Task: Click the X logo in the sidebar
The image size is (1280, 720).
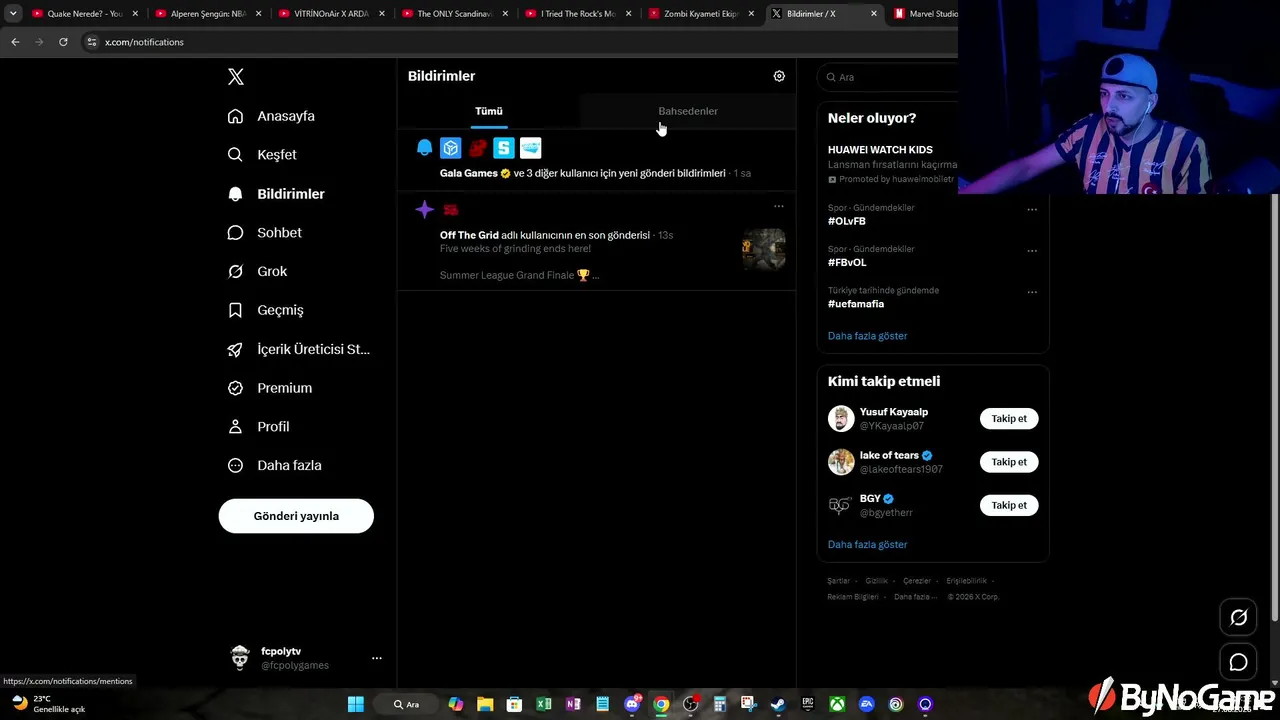Action: (x=236, y=77)
